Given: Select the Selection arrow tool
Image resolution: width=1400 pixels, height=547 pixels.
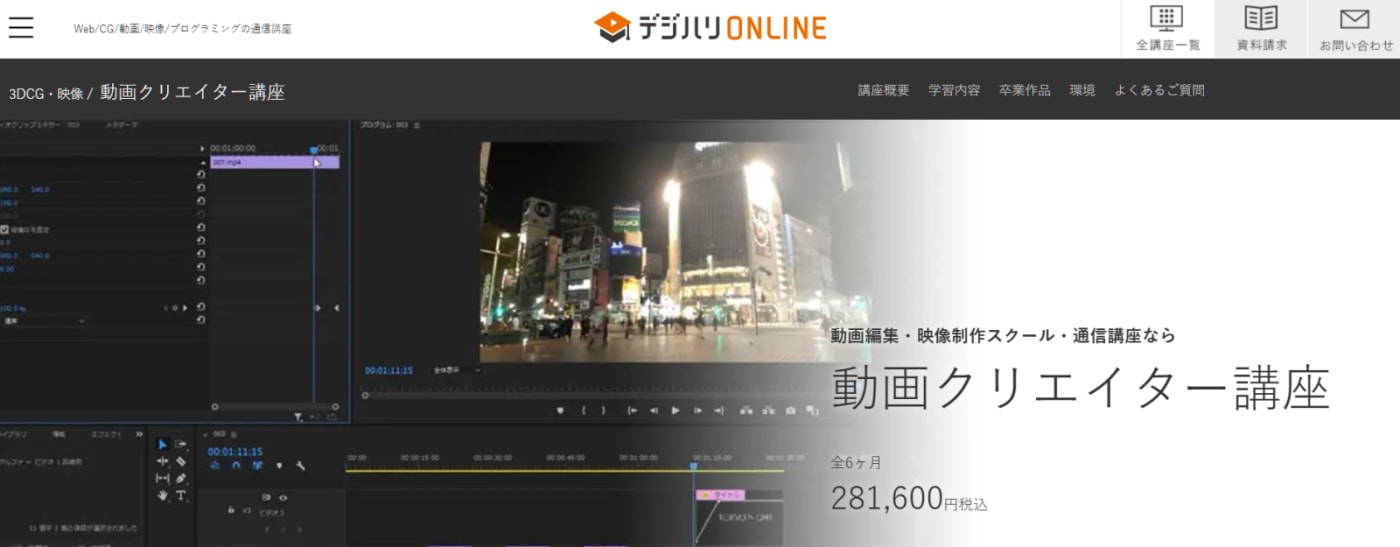Looking at the screenshot, I should [x=163, y=445].
